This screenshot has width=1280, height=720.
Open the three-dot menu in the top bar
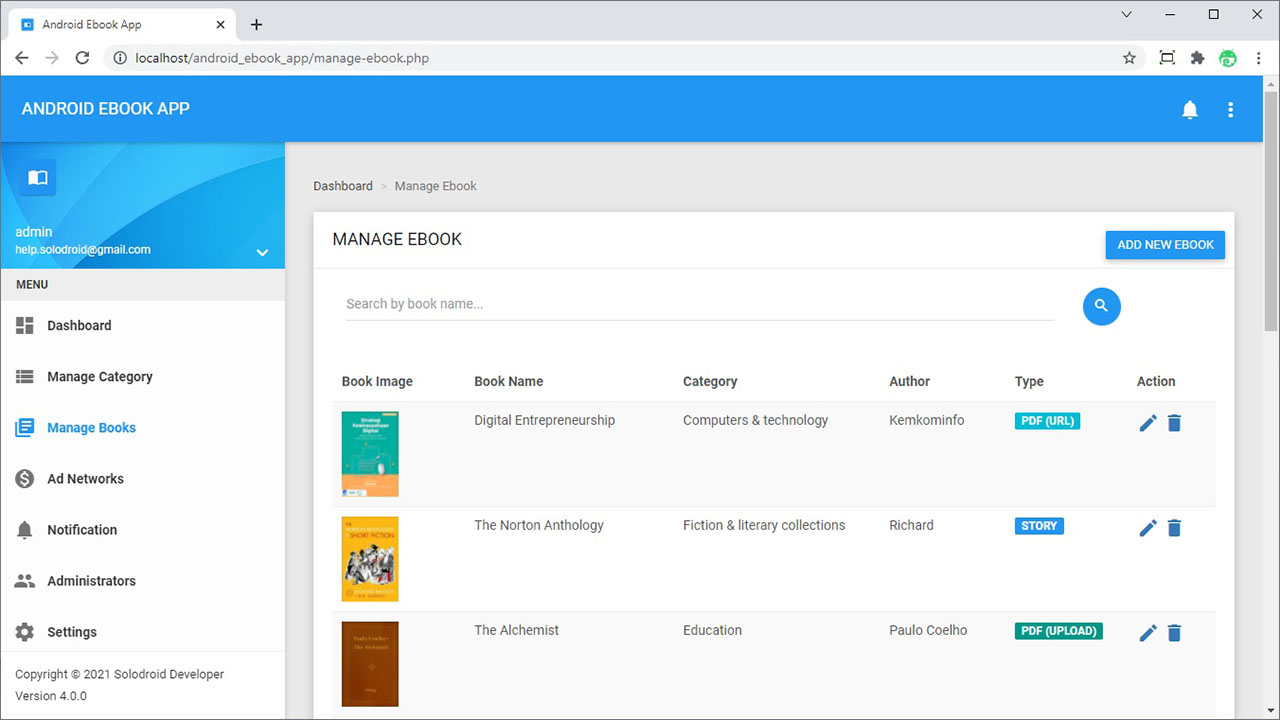1231,110
